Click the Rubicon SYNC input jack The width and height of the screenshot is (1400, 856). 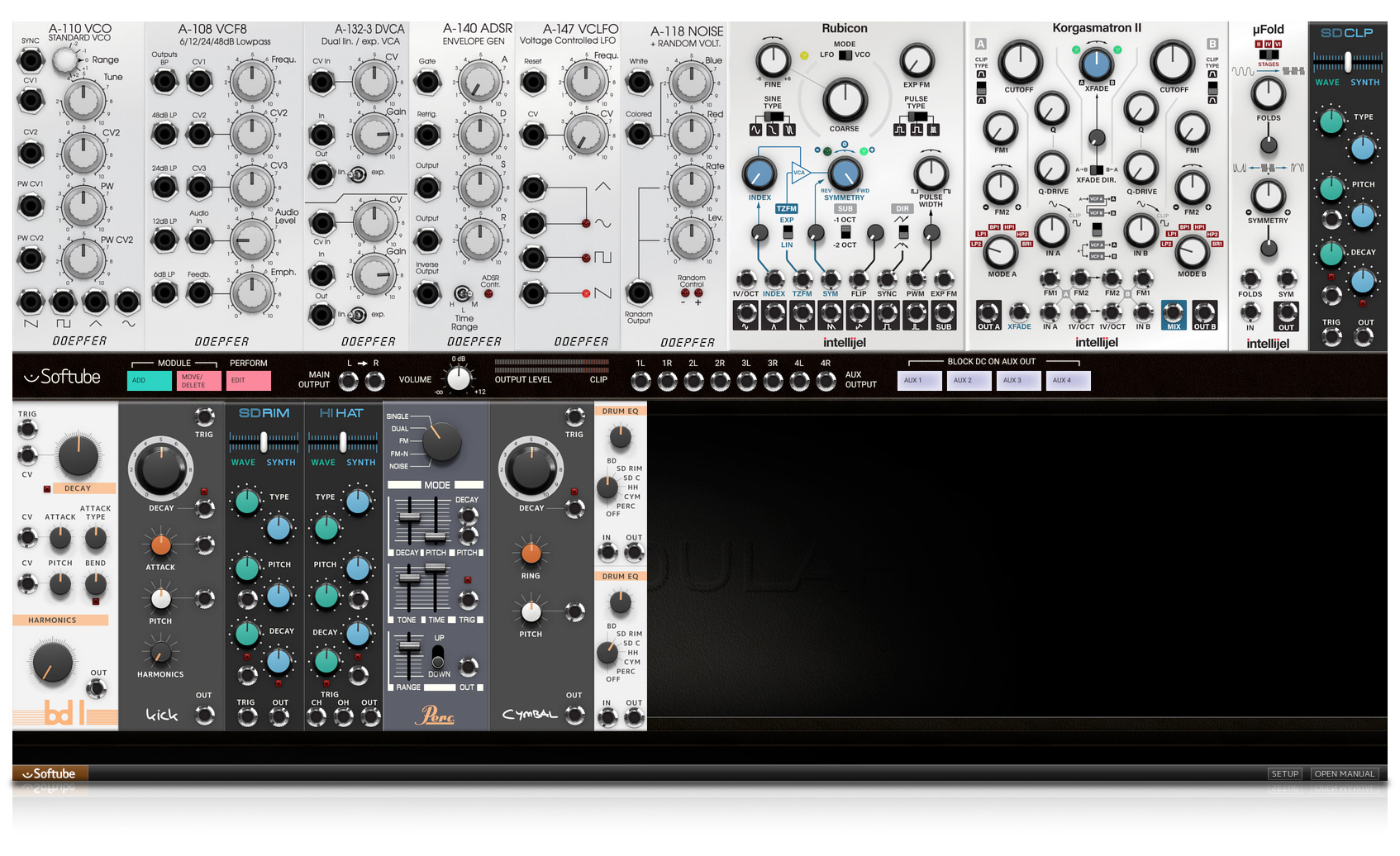pyautogui.click(x=887, y=279)
